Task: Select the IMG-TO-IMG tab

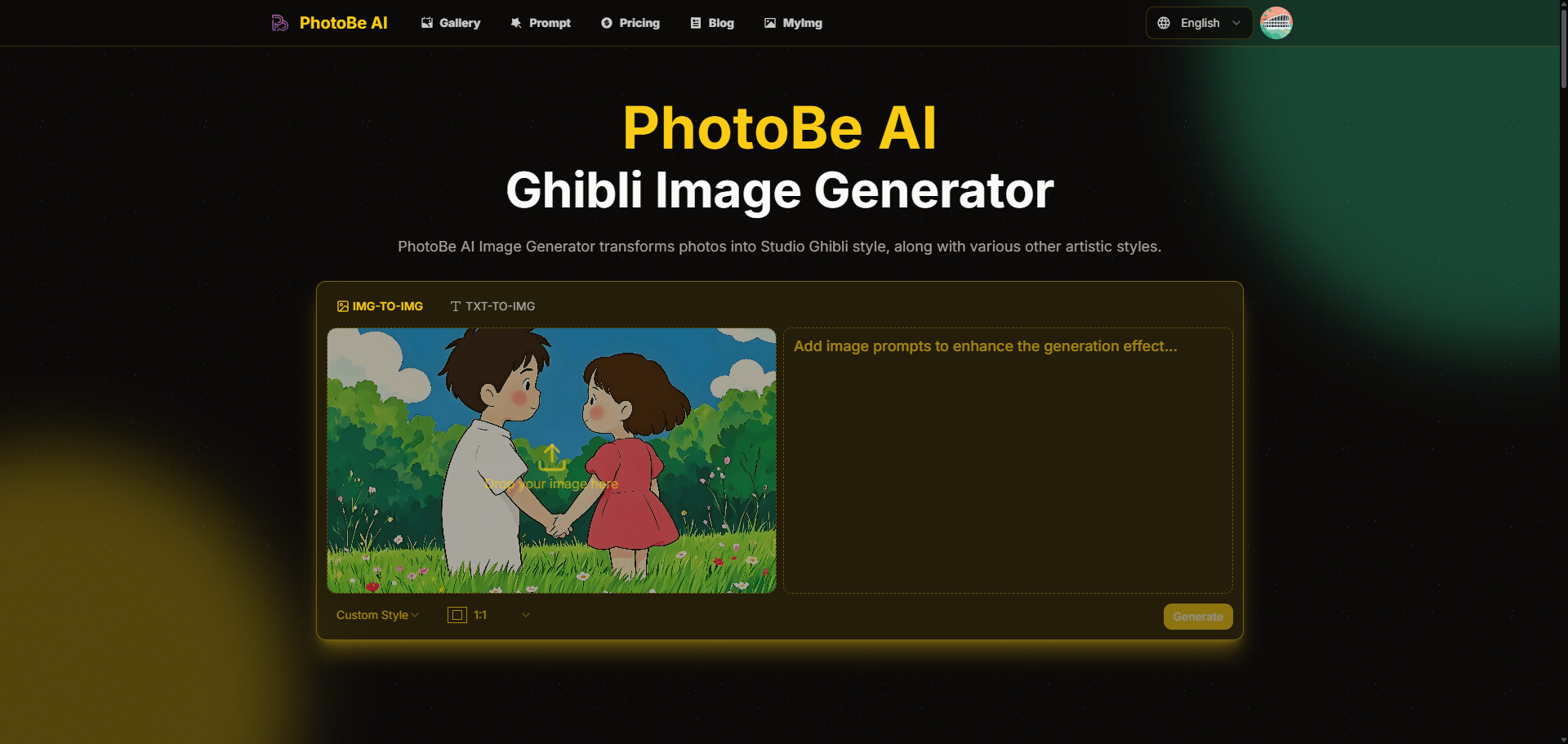Action: point(380,306)
